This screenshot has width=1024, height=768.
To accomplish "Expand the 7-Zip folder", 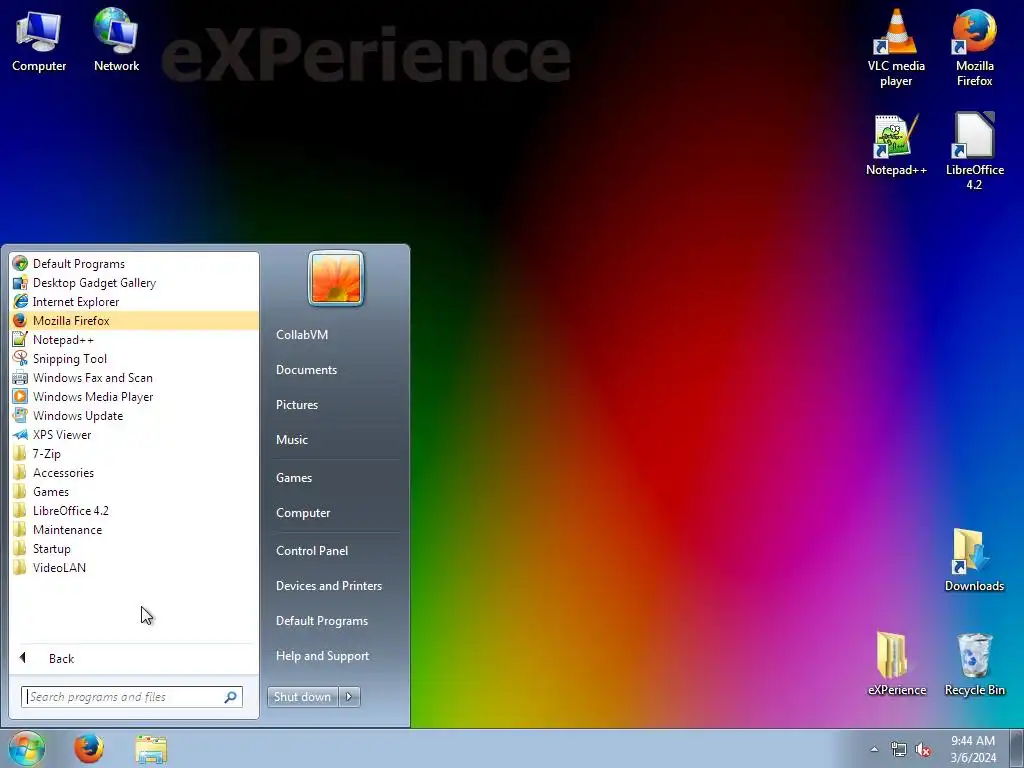I will (134, 453).
